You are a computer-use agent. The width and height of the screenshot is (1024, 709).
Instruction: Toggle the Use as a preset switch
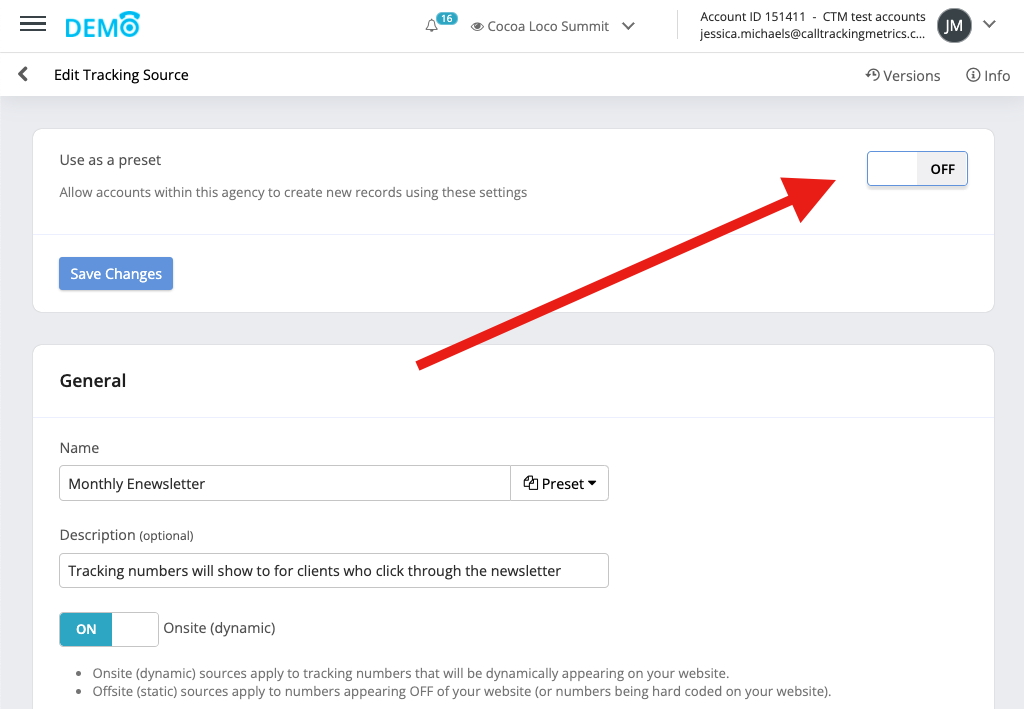[917, 169]
